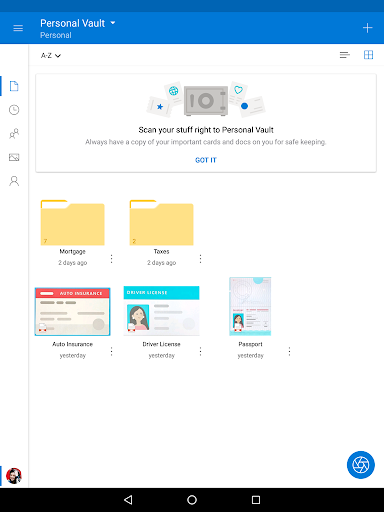Open the Recent clock icon
Image resolution: width=384 pixels, height=512 pixels.
[x=14, y=110]
